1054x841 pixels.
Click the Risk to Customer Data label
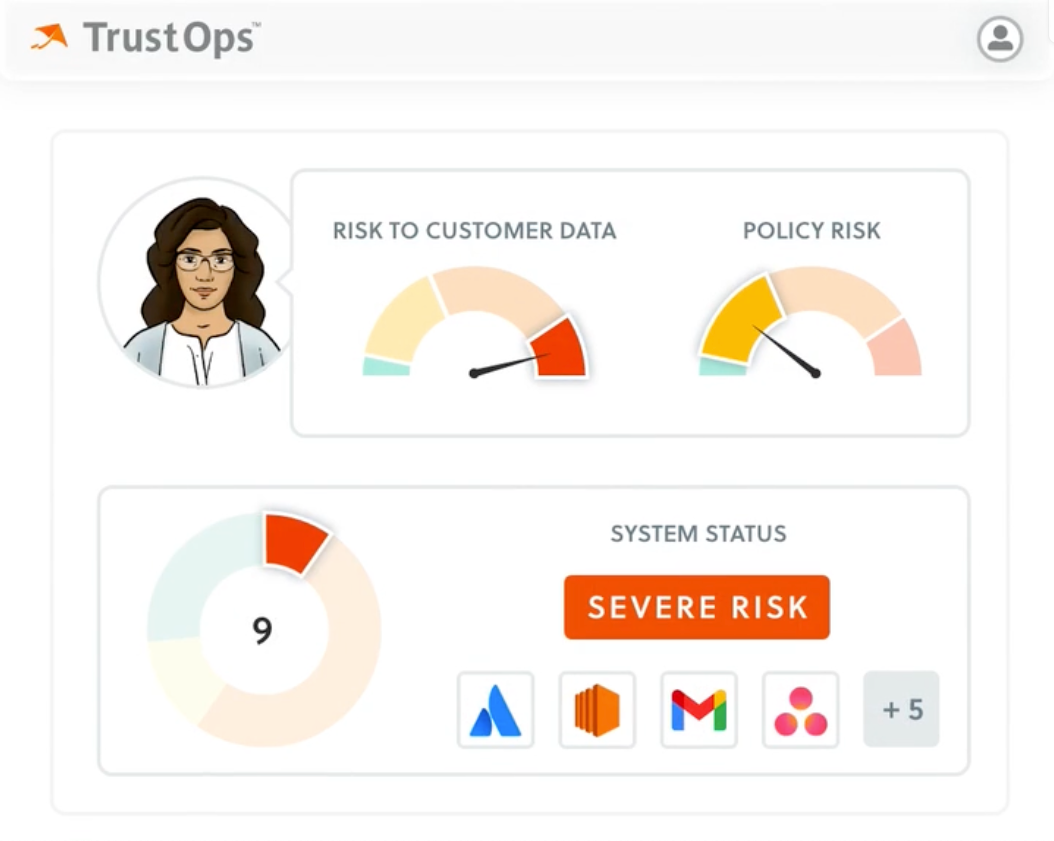476,231
